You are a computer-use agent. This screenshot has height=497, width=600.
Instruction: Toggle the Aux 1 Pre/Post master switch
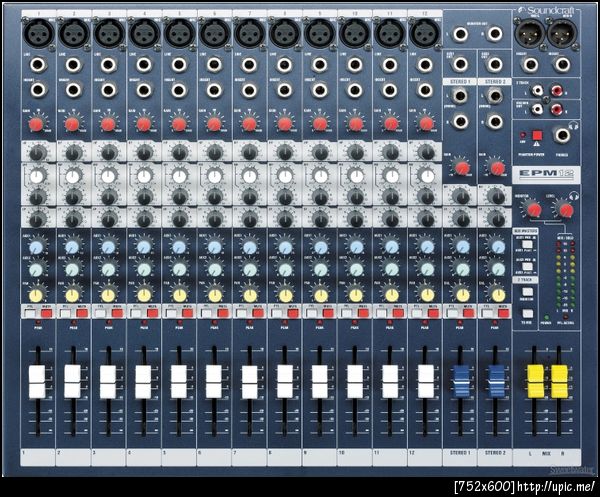(527, 244)
